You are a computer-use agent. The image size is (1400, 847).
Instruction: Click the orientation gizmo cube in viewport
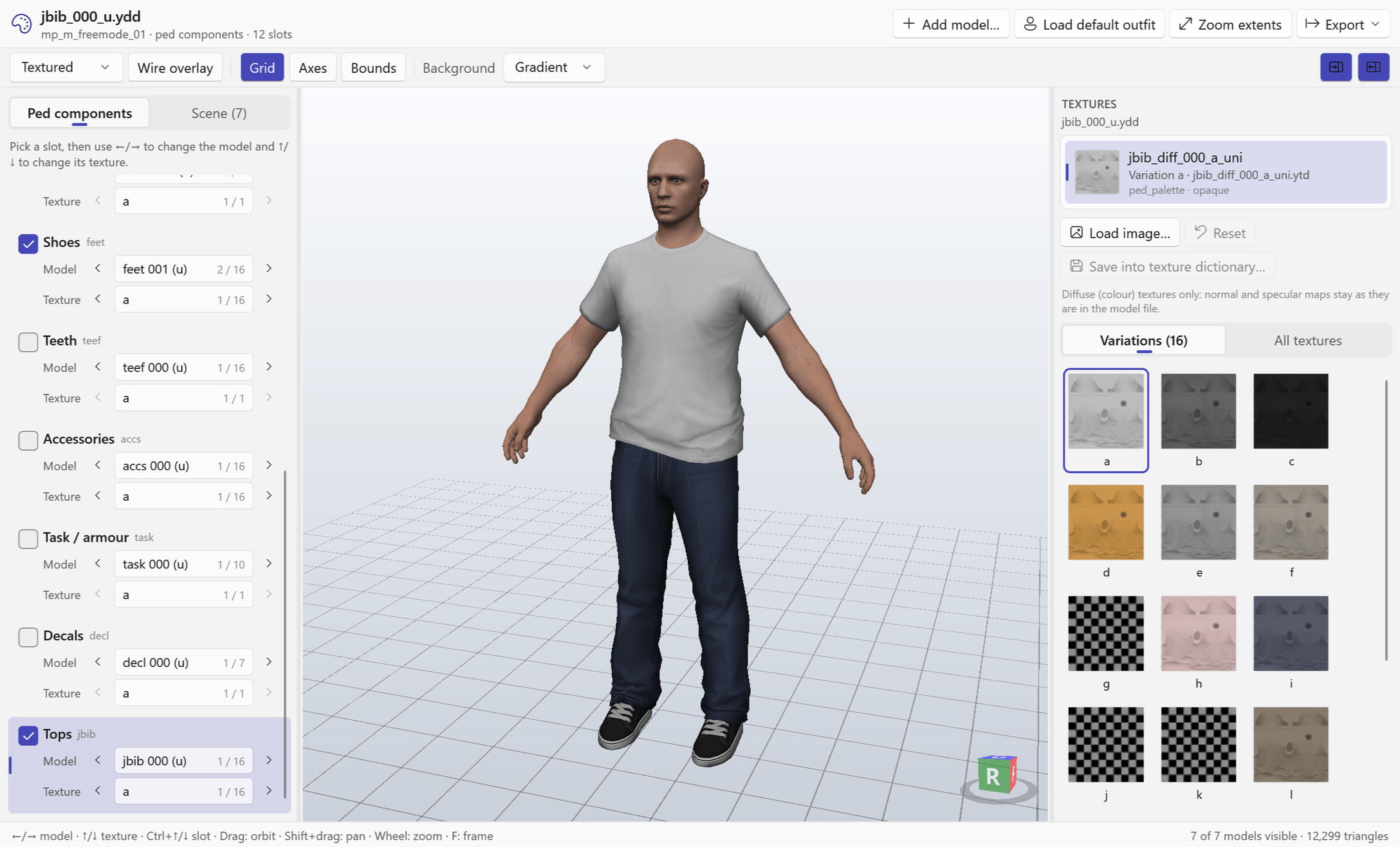click(996, 774)
